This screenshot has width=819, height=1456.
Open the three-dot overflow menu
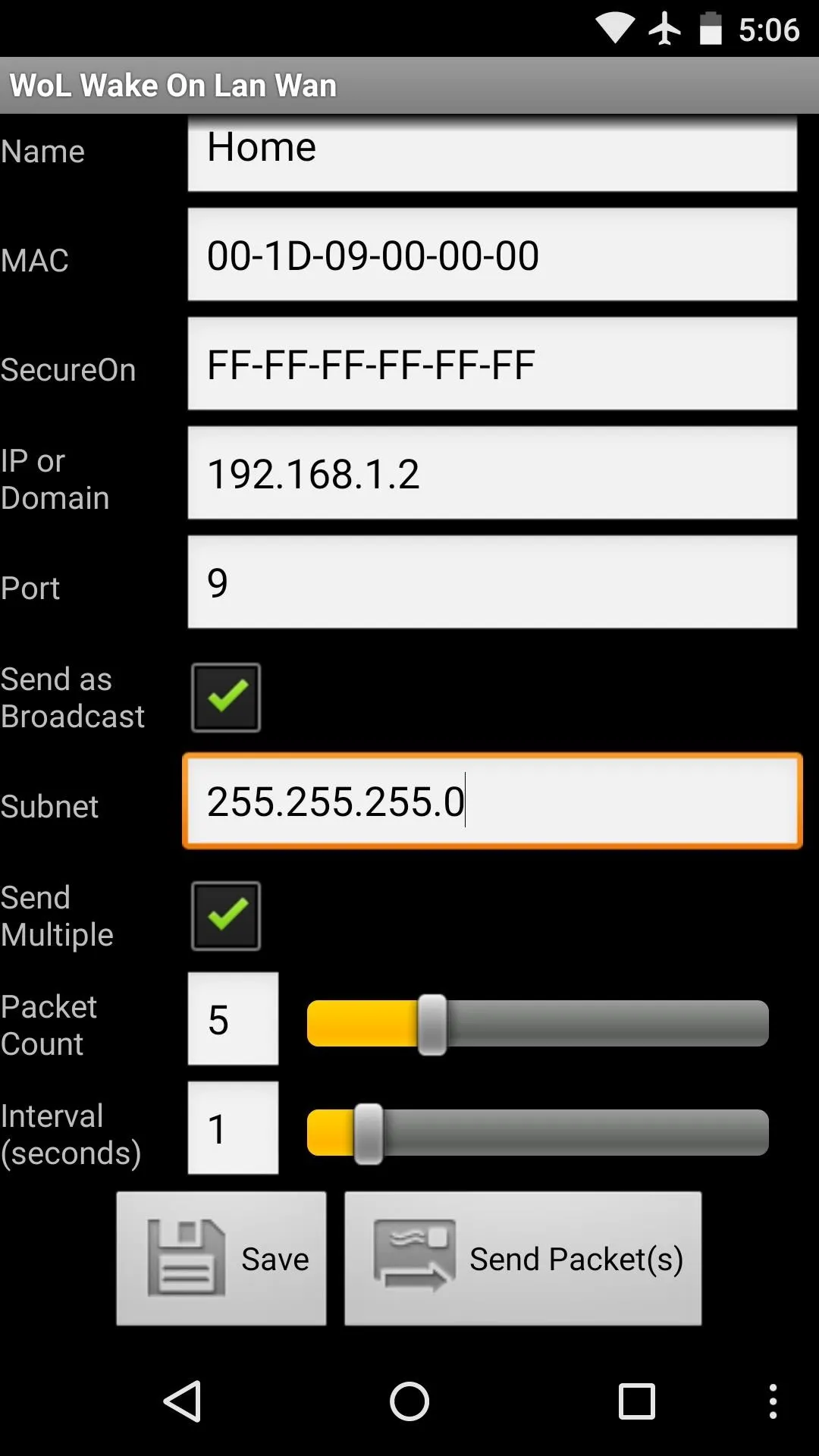point(773,1401)
